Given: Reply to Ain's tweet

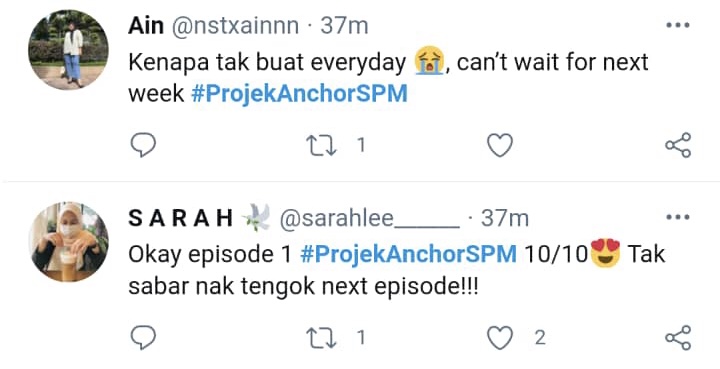Looking at the screenshot, I should pos(143,145).
